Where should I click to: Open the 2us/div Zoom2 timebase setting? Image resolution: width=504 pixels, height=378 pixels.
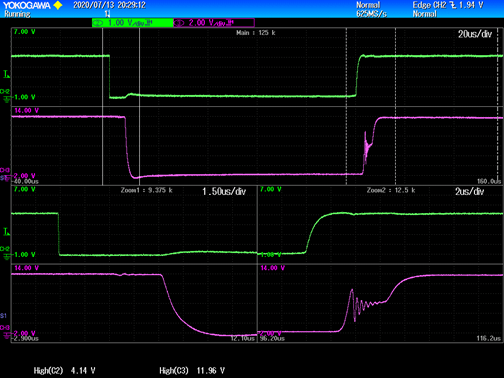pyautogui.click(x=469, y=191)
